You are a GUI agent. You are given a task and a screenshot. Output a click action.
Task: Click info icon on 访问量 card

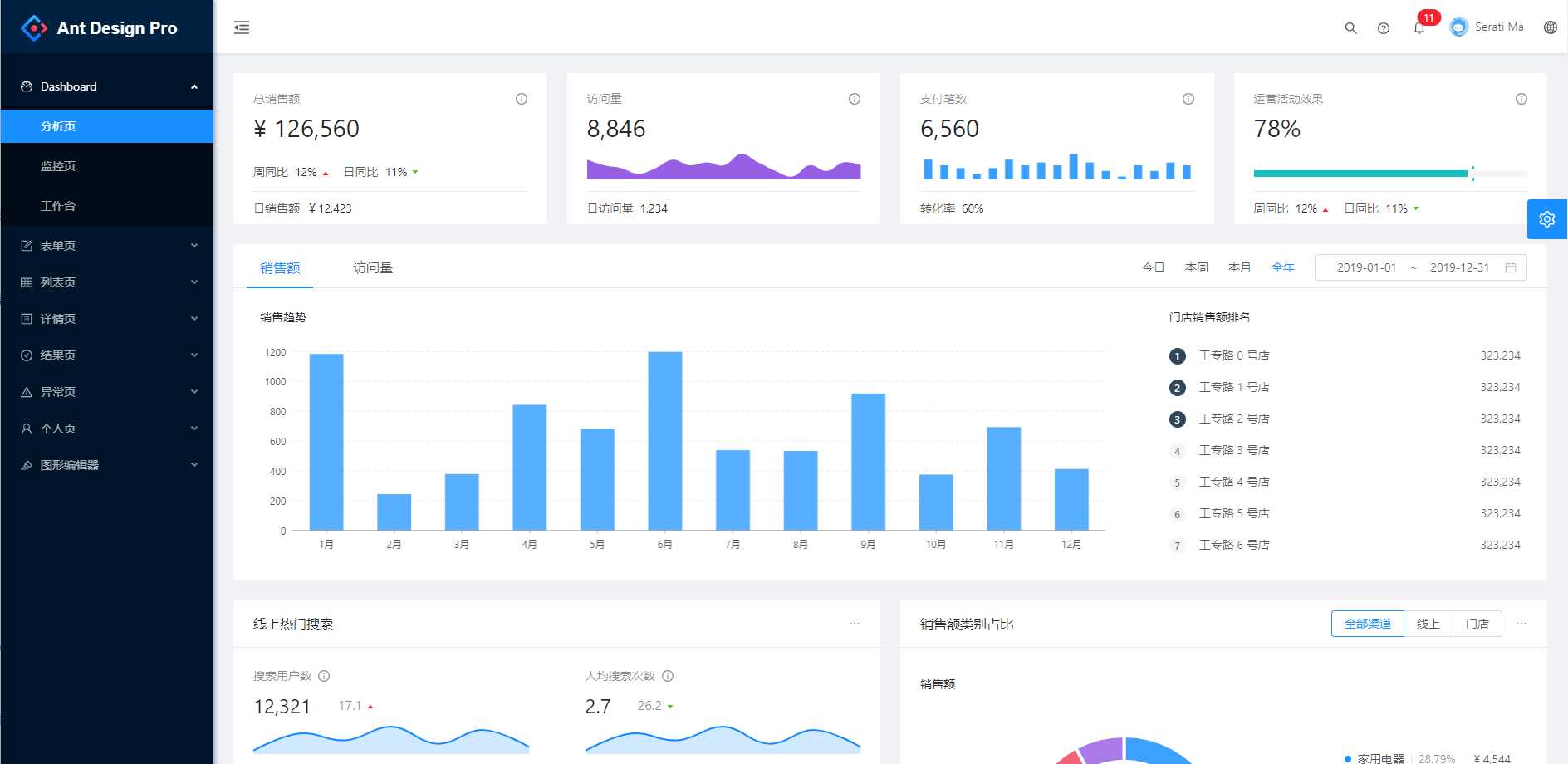[x=855, y=99]
